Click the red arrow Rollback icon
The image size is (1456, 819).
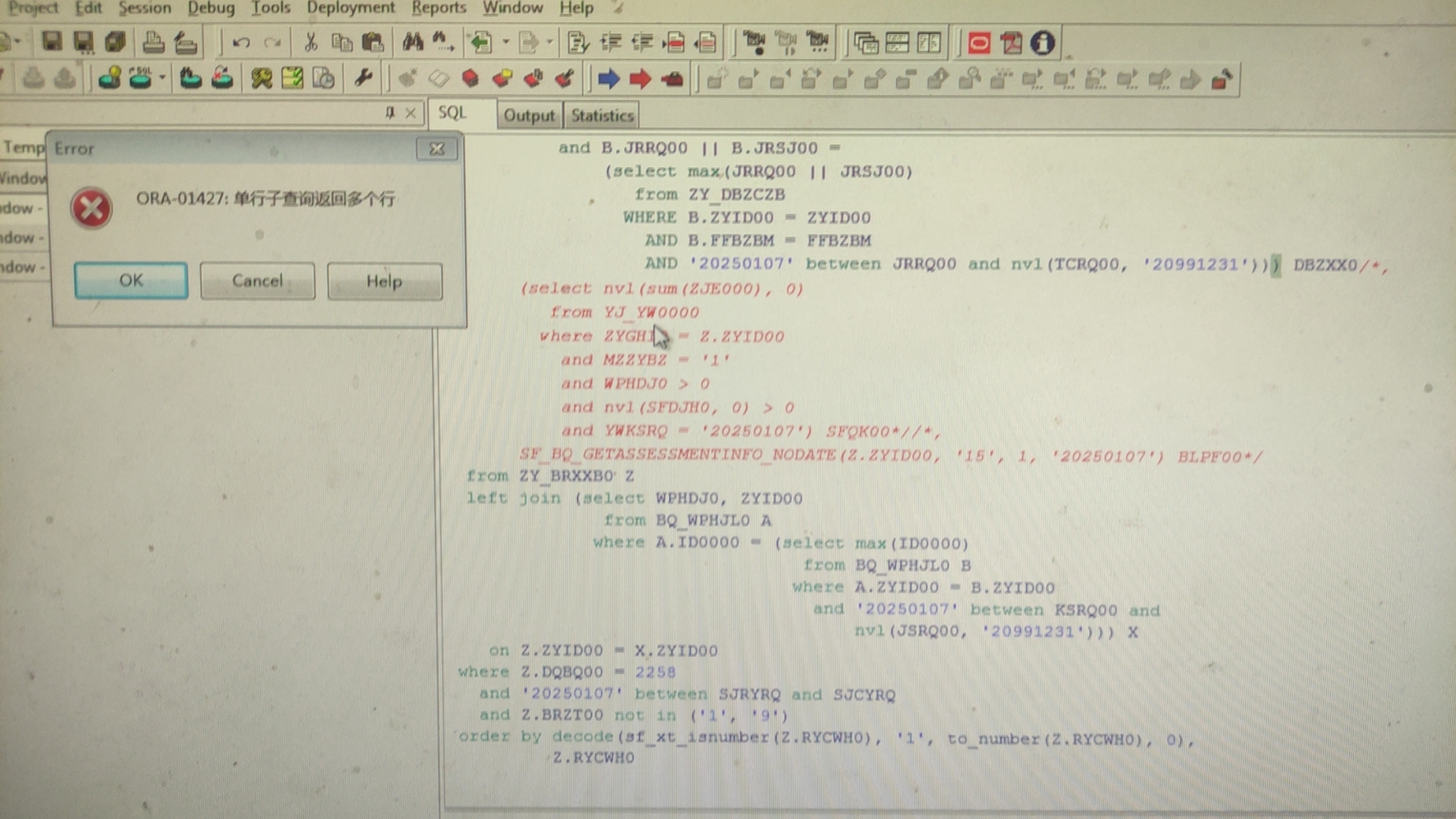[640, 78]
